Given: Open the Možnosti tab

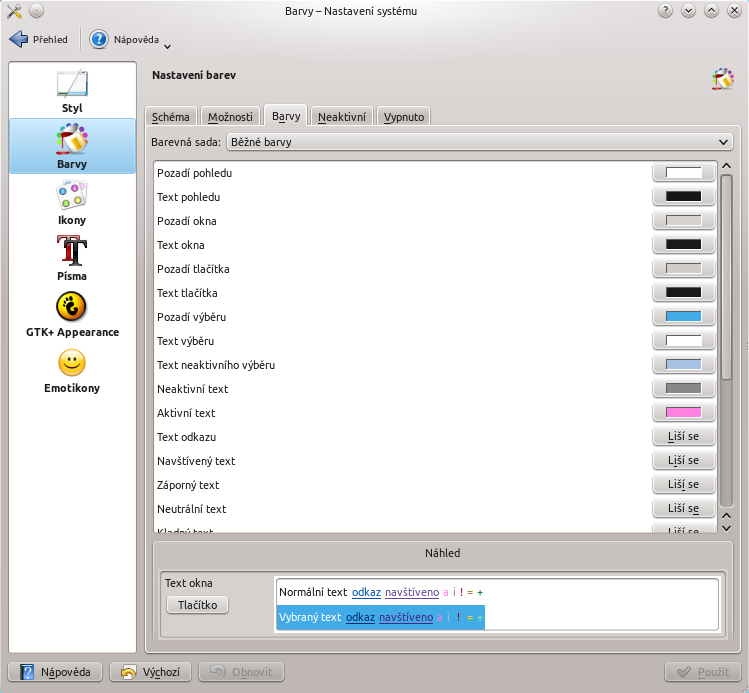Looking at the screenshot, I should pyautogui.click(x=231, y=117).
